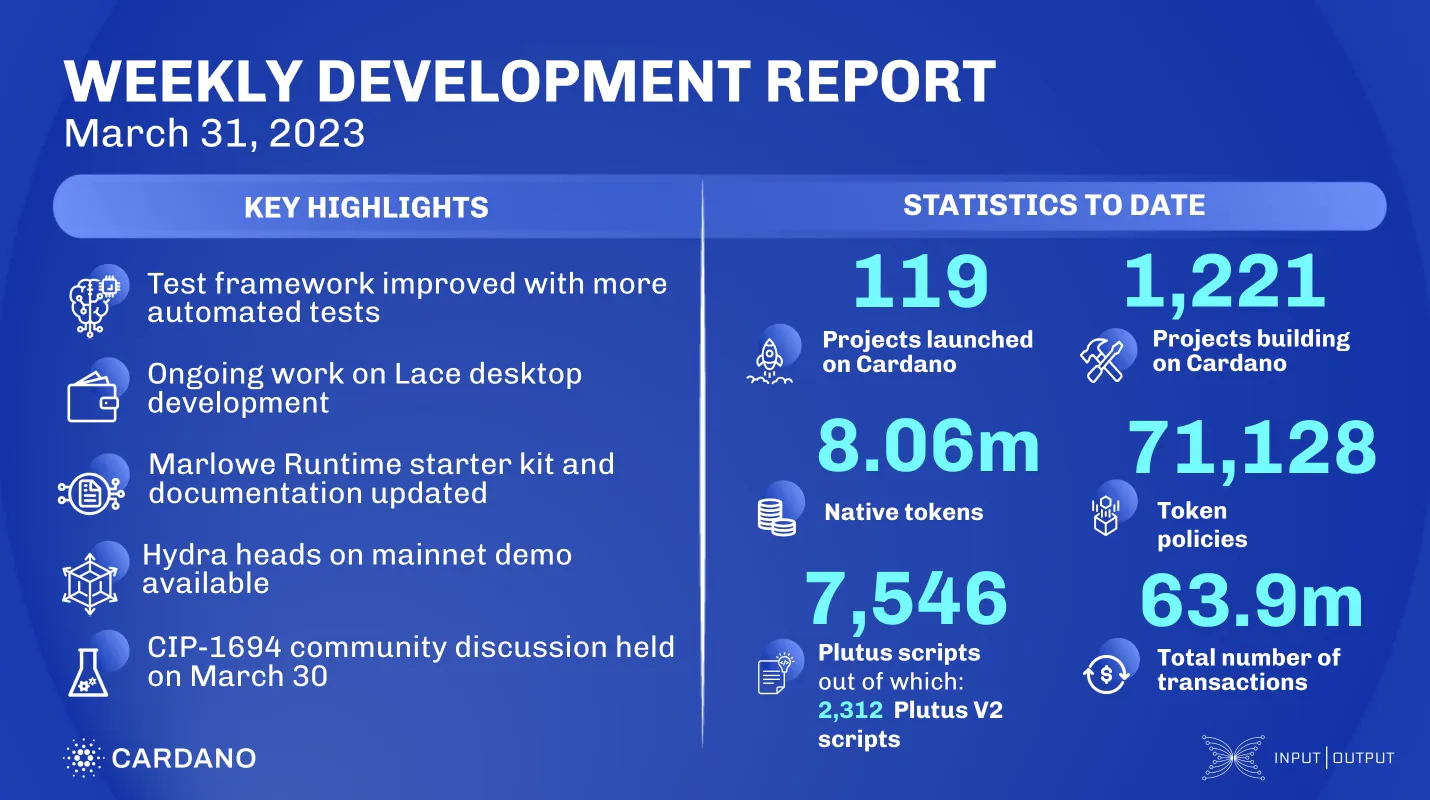
Task: Click the "Token policies" label
Action: 1202,525
